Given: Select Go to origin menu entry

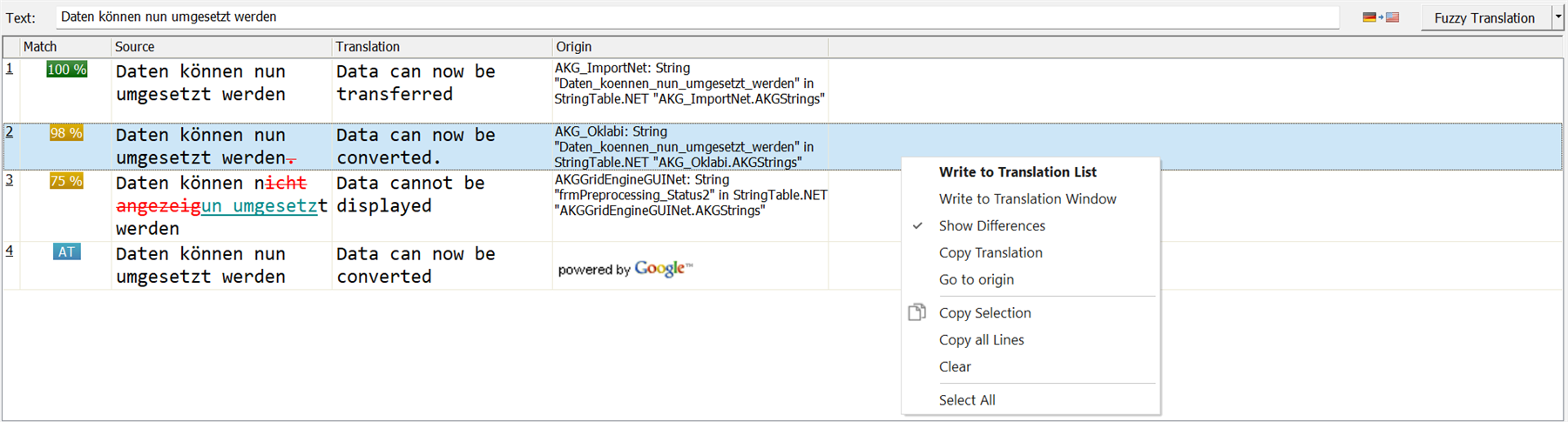Looking at the screenshot, I should (976, 279).
